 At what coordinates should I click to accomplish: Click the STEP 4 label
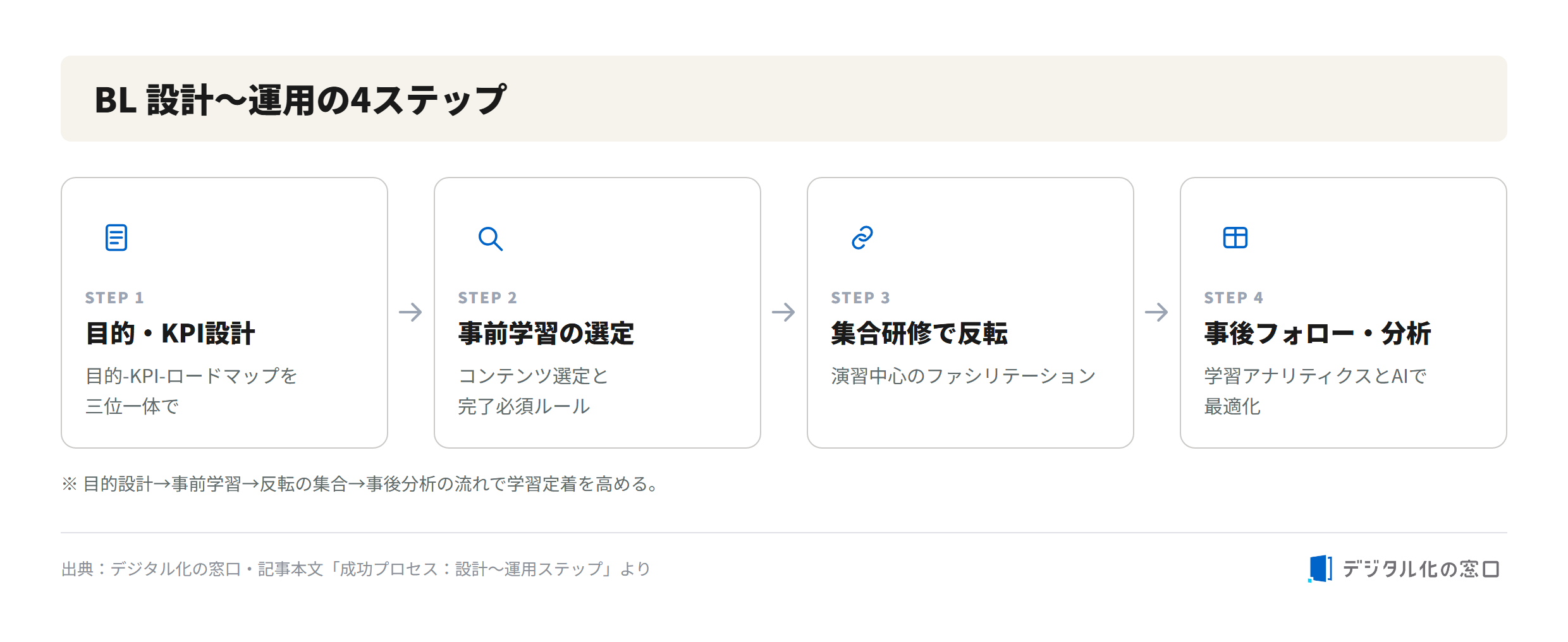click(x=1234, y=298)
